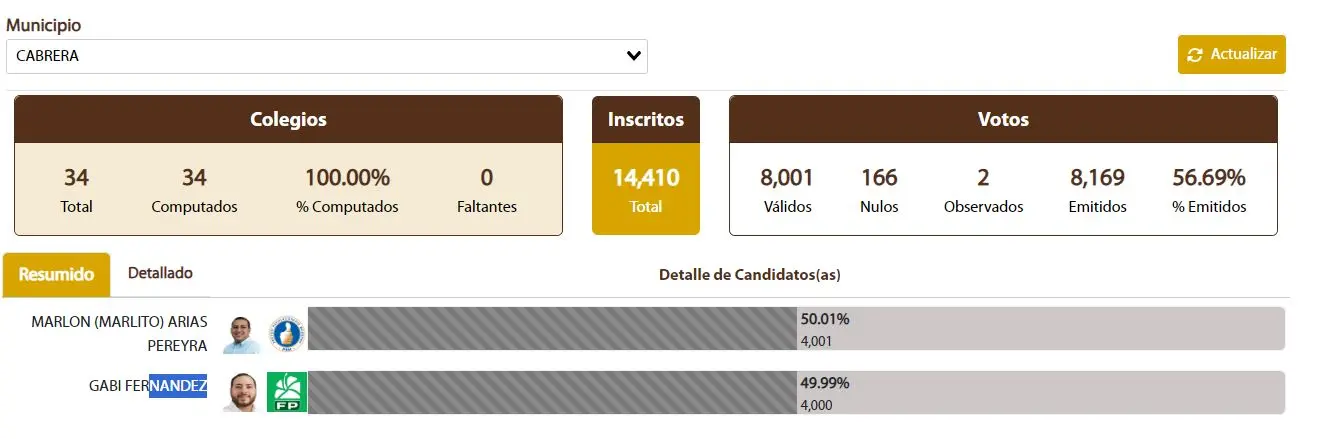
Task: Click the 56.69% Emitidos figure
Action: 1208,179
